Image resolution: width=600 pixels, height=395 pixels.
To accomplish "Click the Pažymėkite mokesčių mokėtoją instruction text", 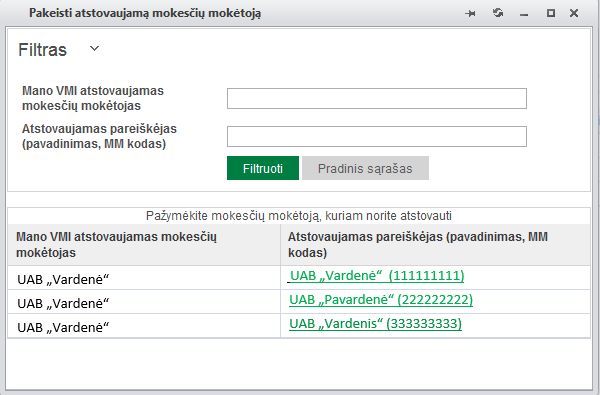I will 299,216.
